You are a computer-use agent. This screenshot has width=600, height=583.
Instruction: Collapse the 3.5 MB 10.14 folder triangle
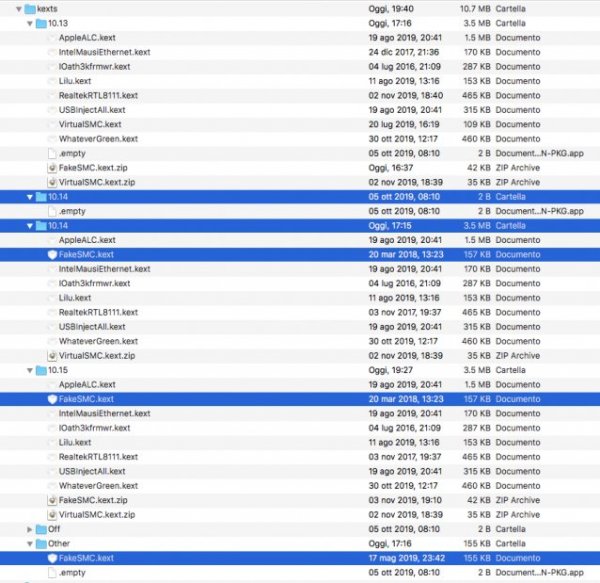pyautogui.click(x=29, y=226)
